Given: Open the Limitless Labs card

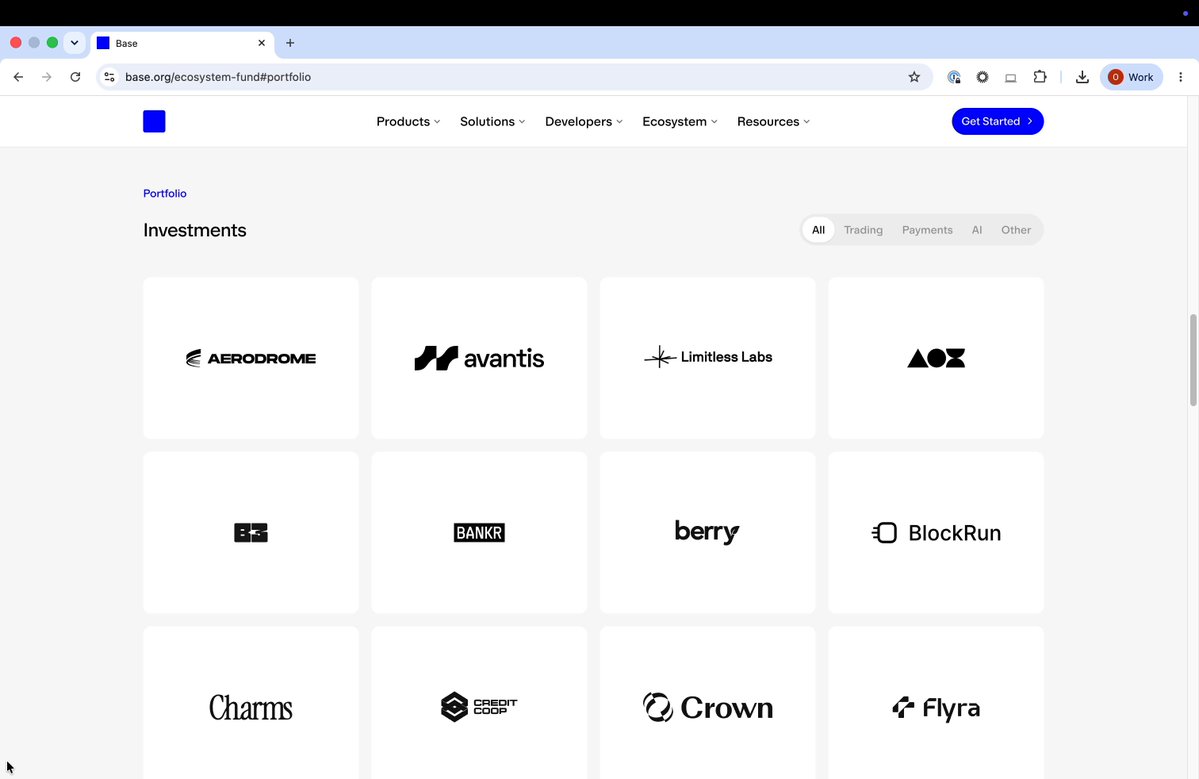Looking at the screenshot, I should click(708, 358).
